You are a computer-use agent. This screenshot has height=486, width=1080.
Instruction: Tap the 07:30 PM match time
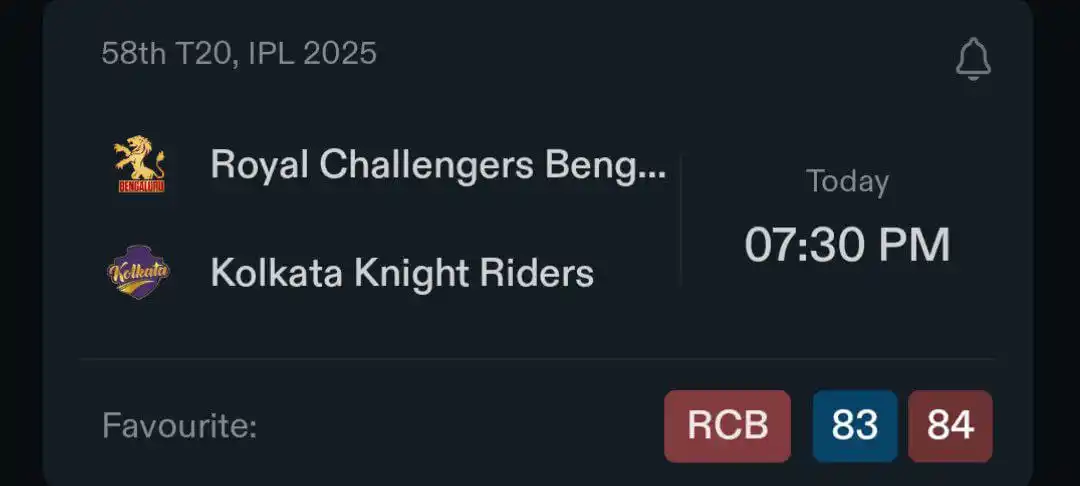tap(847, 245)
